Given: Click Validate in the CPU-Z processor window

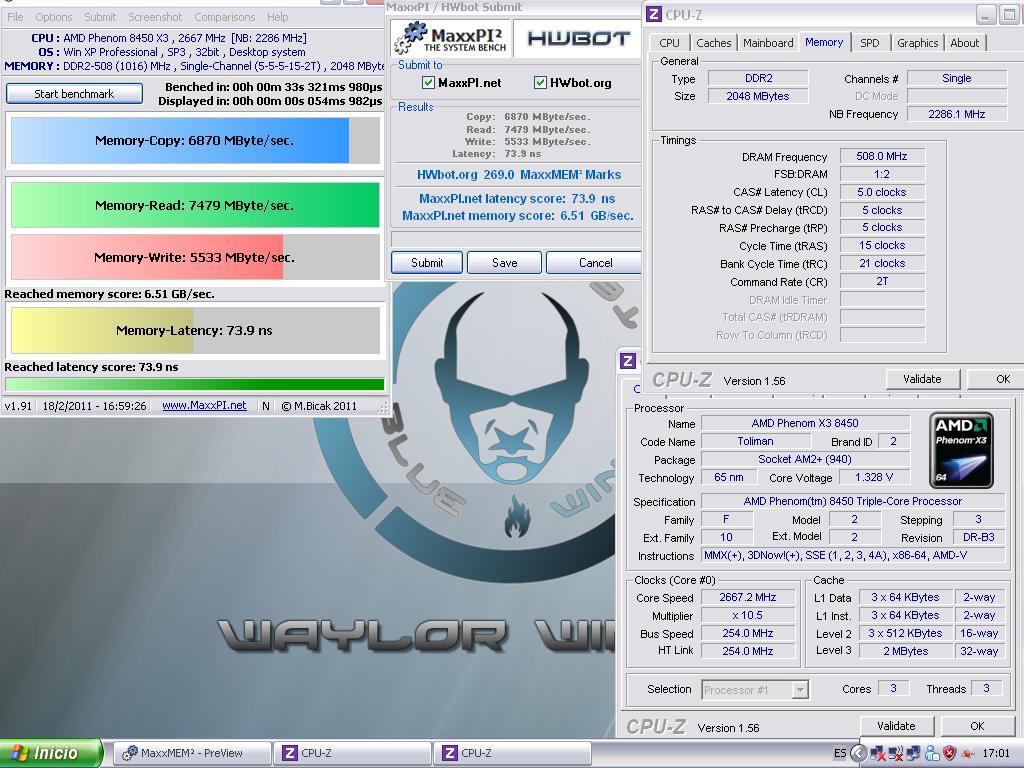Looking at the screenshot, I should point(896,726).
